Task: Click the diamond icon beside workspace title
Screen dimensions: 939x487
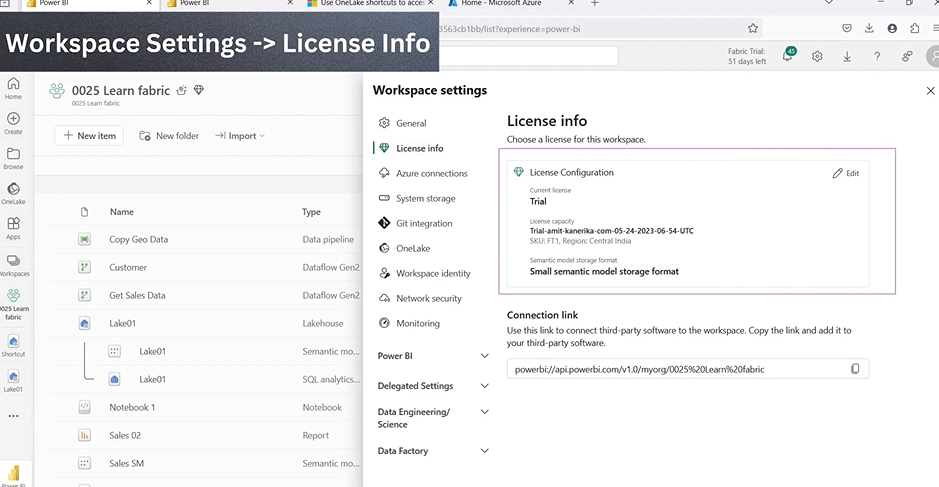Action: [199, 90]
